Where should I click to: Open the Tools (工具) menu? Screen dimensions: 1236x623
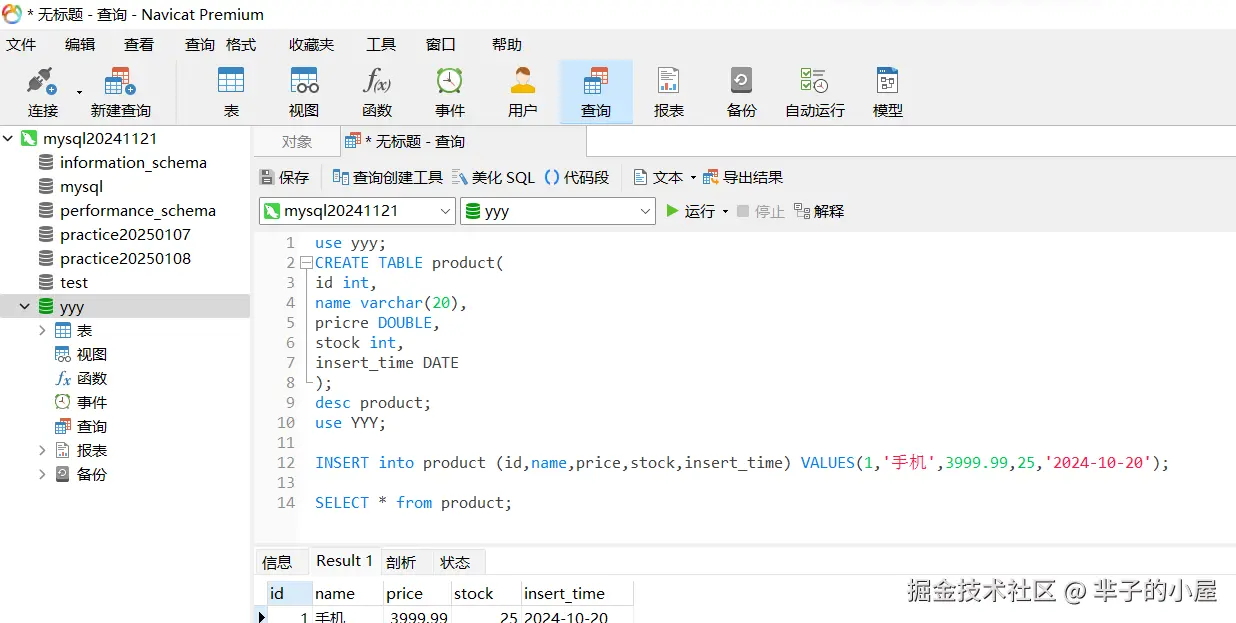click(x=381, y=44)
